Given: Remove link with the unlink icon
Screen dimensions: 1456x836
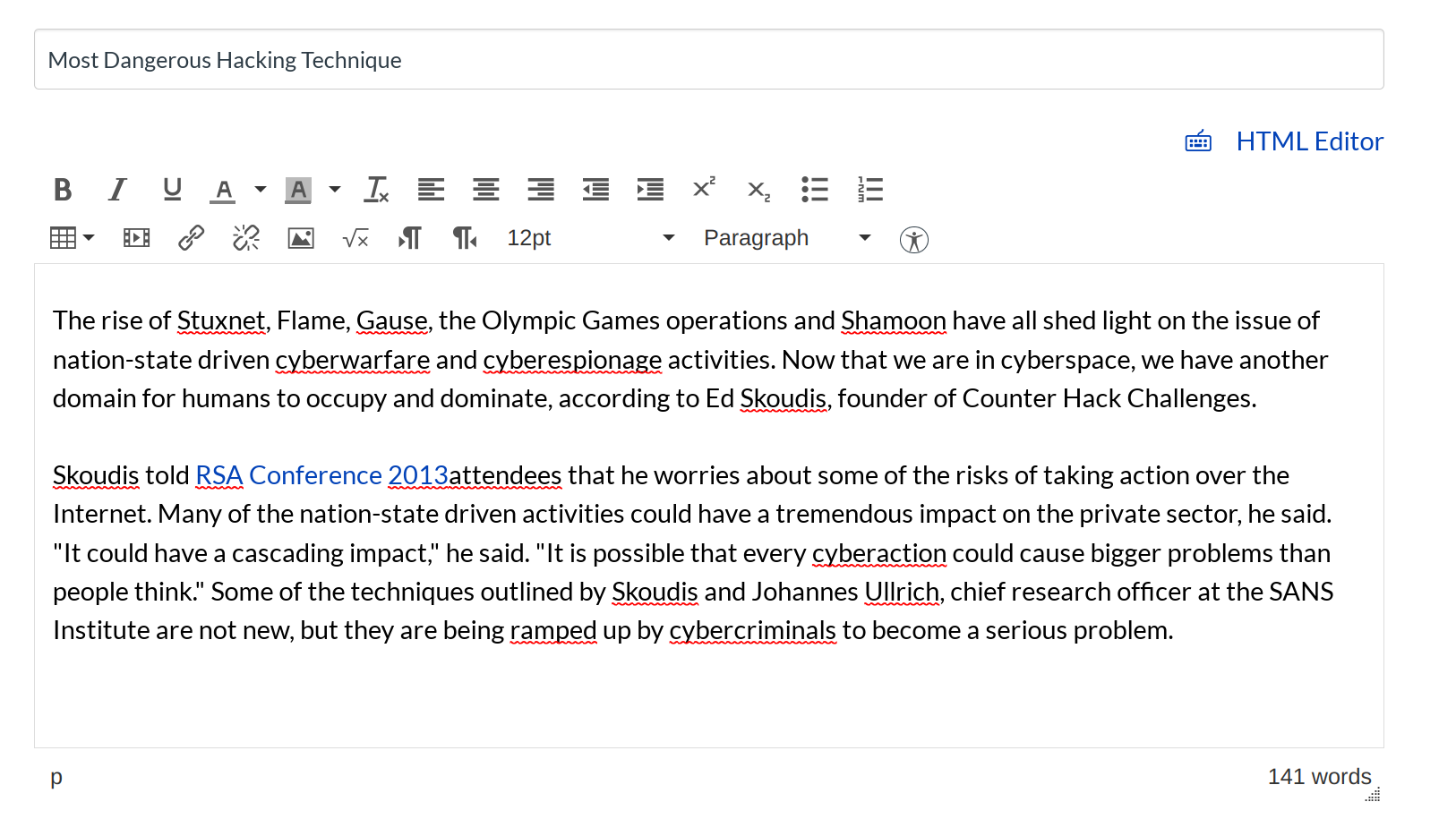Looking at the screenshot, I should [245, 238].
